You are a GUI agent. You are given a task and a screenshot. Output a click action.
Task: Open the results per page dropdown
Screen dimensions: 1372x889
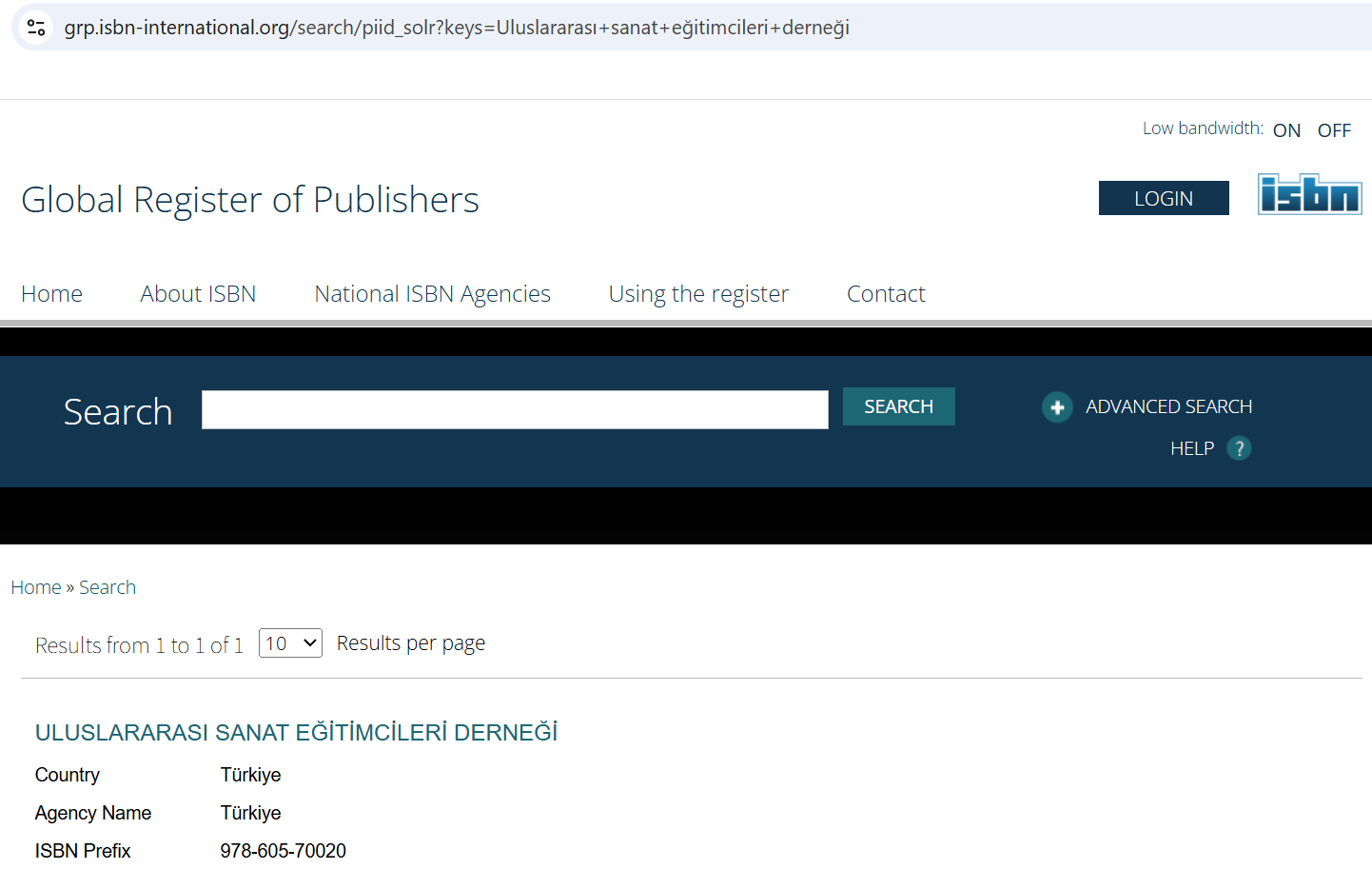(x=290, y=643)
